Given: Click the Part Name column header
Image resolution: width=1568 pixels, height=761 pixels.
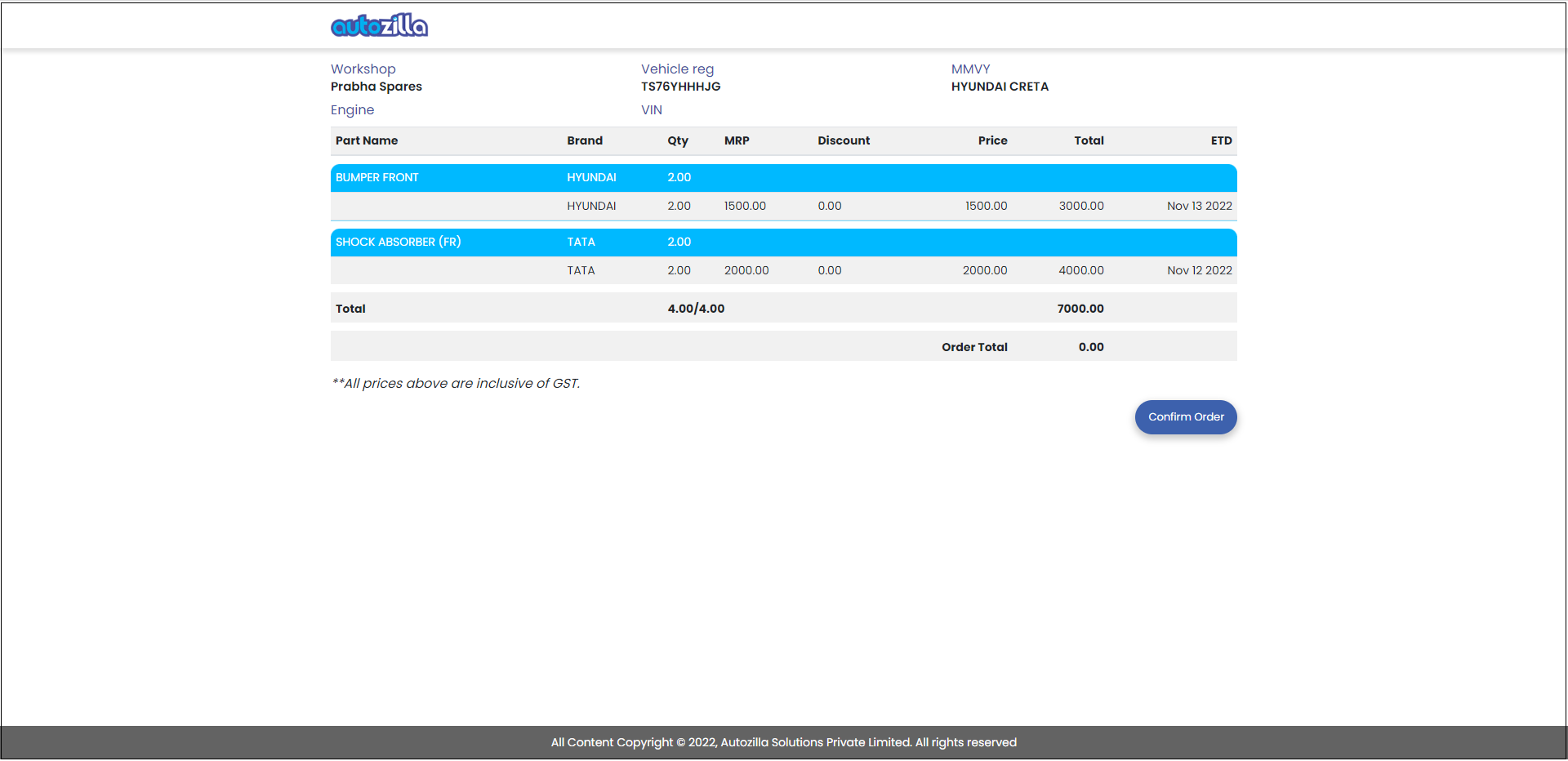Looking at the screenshot, I should pos(367,140).
